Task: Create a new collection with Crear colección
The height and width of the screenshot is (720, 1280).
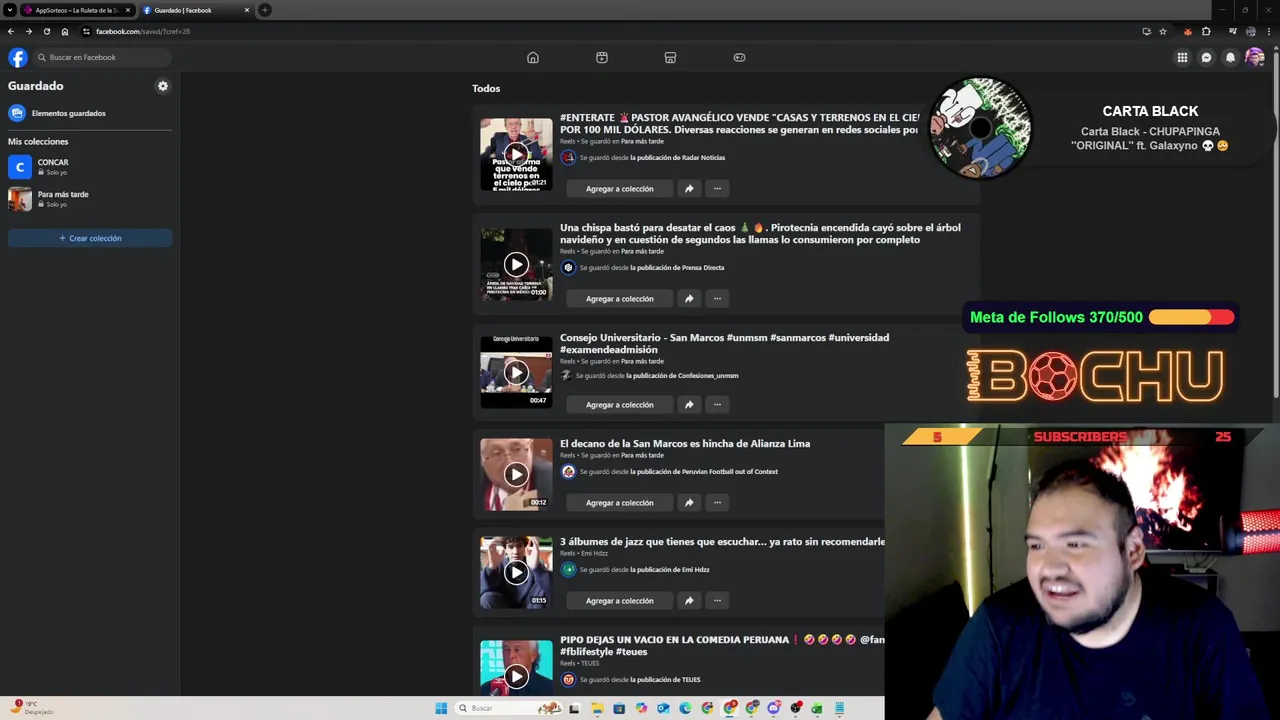Action: pyautogui.click(x=90, y=238)
